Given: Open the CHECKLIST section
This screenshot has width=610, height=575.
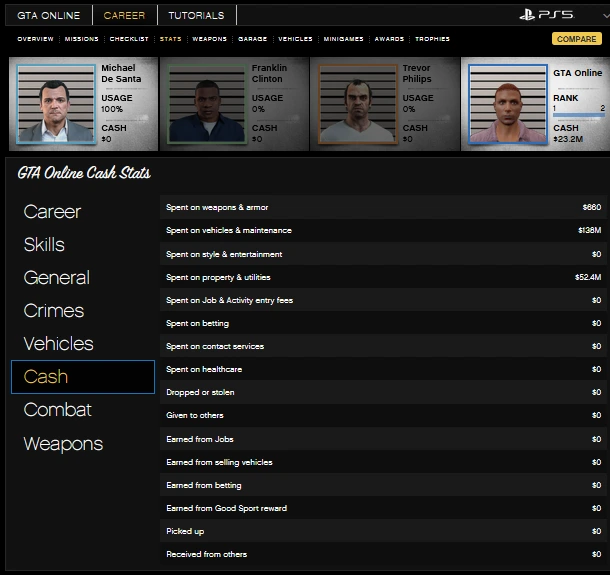Looking at the screenshot, I should [x=129, y=39].
